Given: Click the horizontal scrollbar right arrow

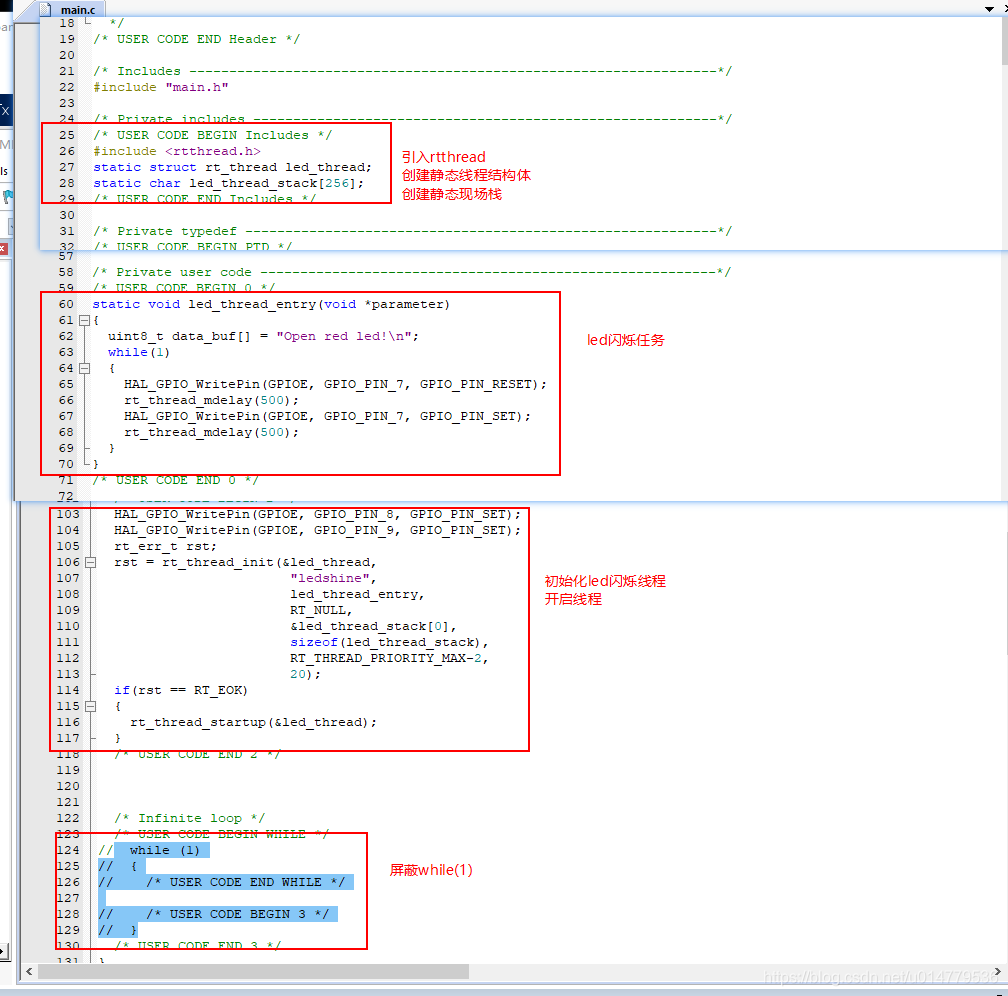Looking at the screenshot, I should (x=997, y=971).
